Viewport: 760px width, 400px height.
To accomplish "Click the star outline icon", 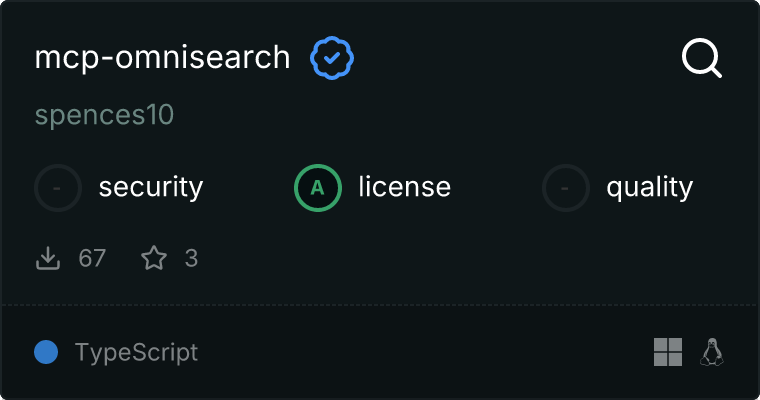I will 154,259.
